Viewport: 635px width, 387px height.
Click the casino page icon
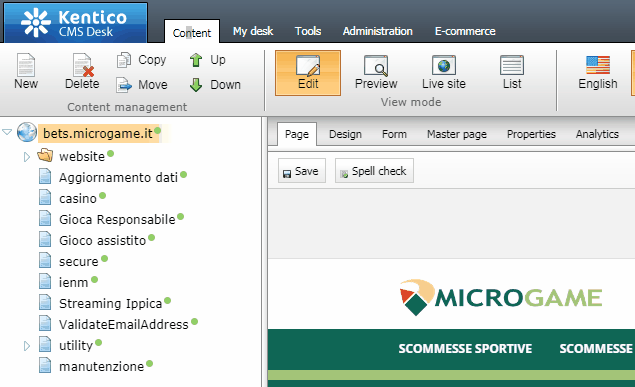(x=45, y=198)
